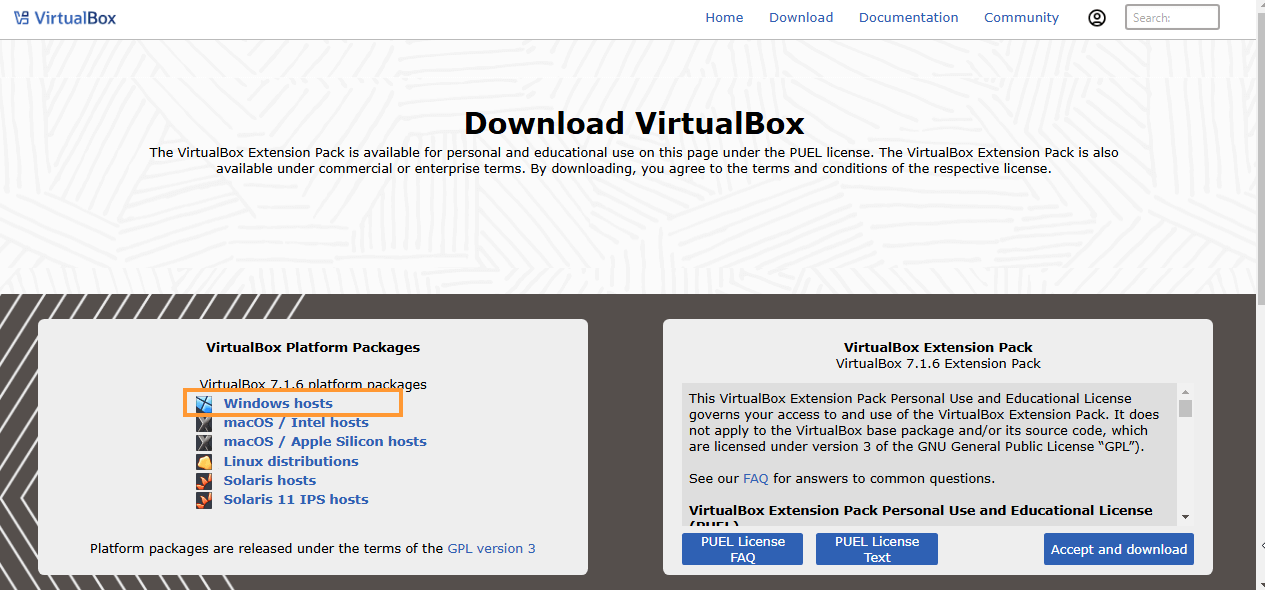
Task: Open the GPL version 3 link
Action: tap(491, 549)
